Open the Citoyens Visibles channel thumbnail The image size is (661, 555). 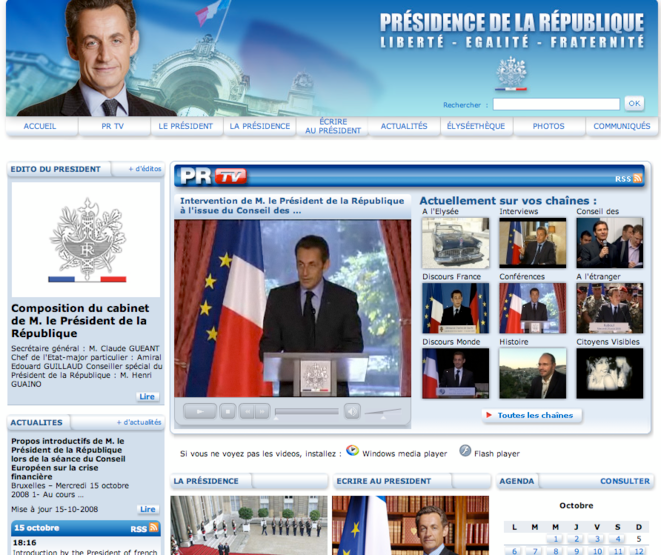coord(610,373)
